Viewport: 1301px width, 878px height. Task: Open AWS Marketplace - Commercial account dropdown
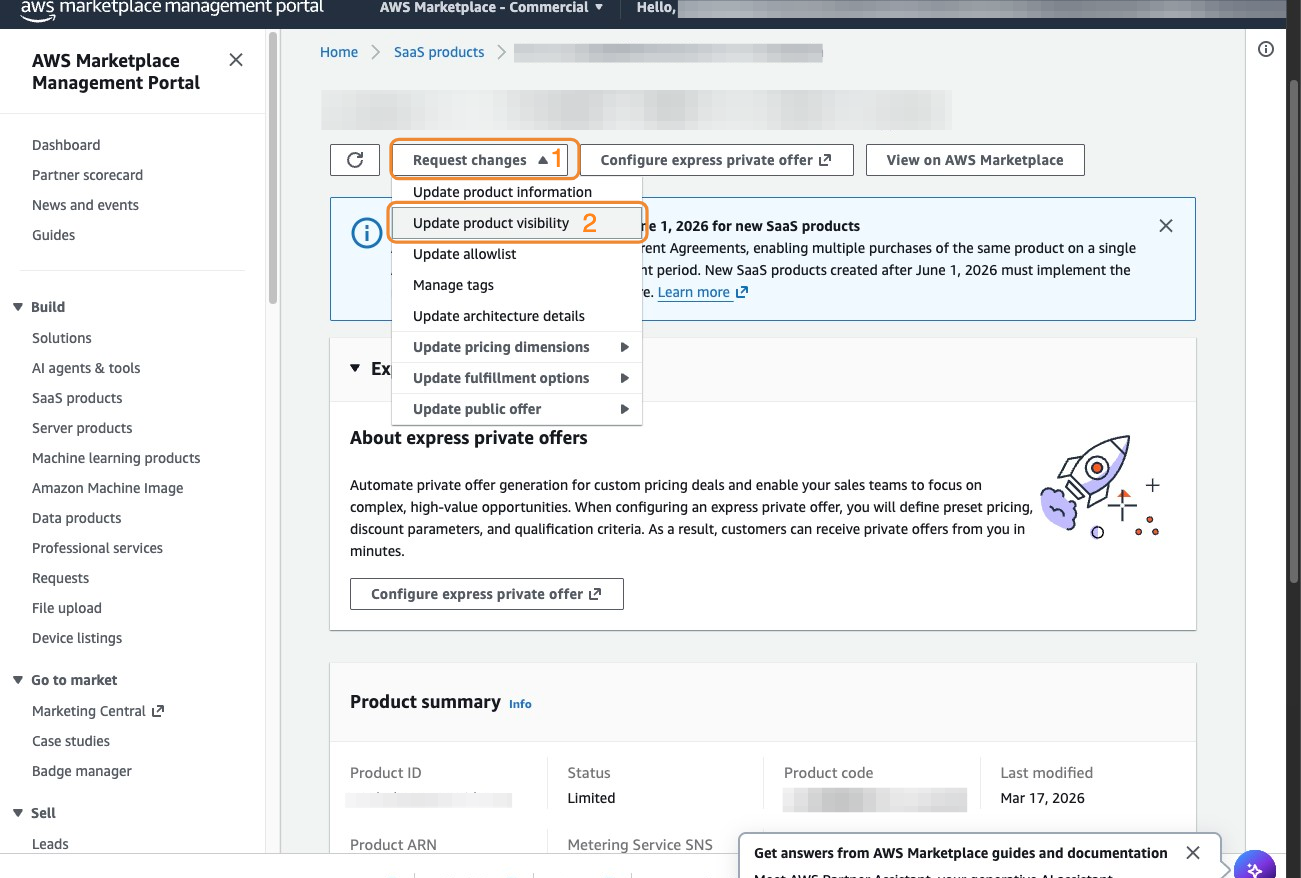491,8
